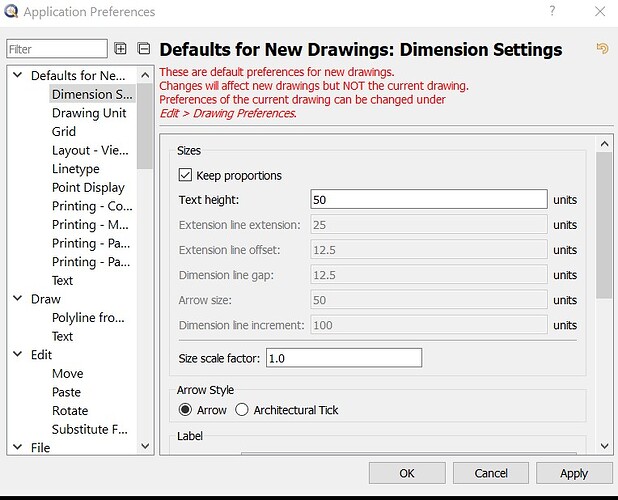Click the Cancel button

coord(491,473)
